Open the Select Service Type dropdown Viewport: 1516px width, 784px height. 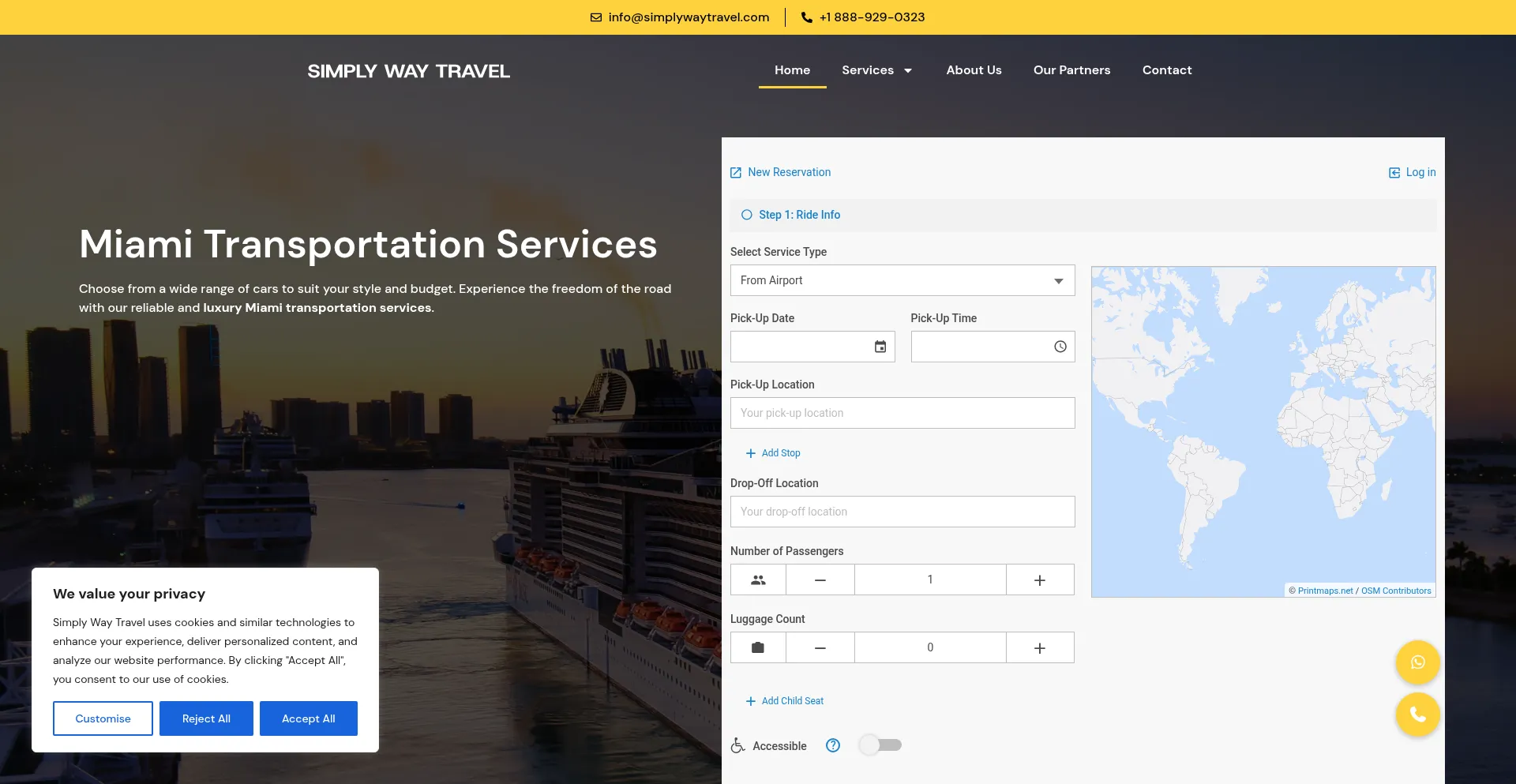902,280
